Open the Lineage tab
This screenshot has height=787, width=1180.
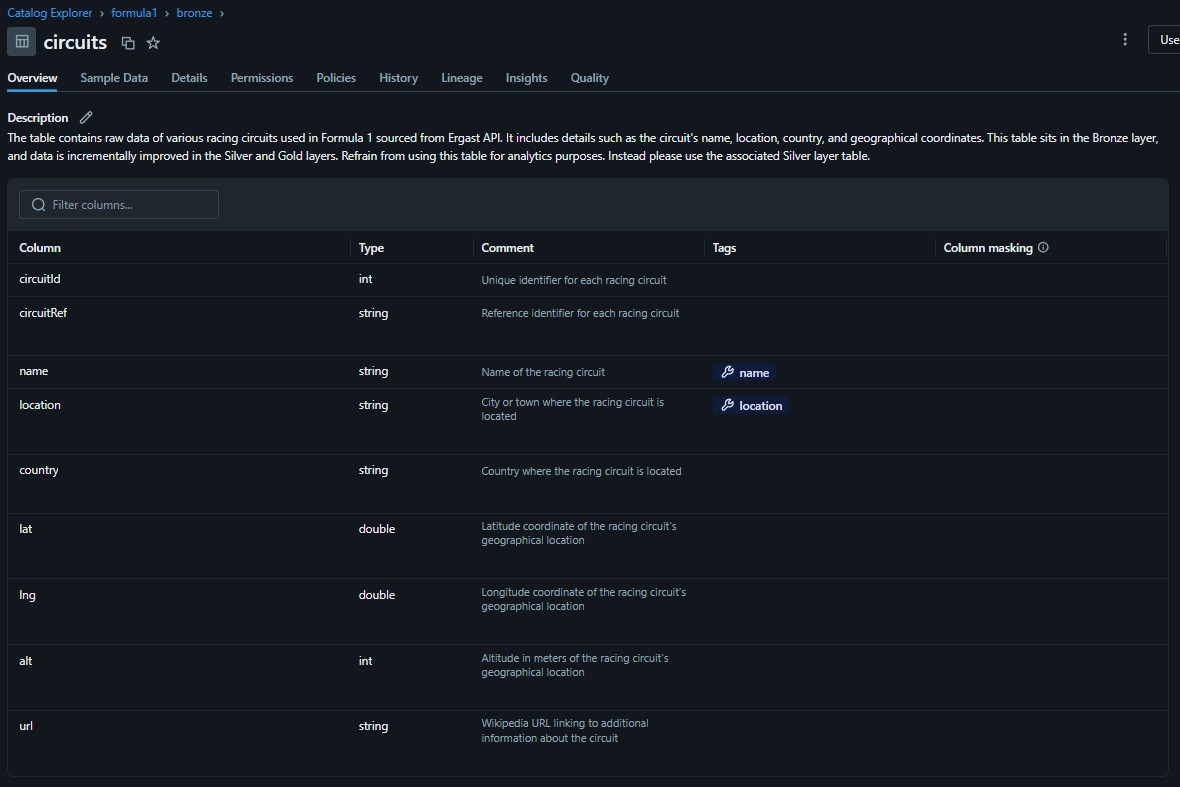tap(461, 77)
